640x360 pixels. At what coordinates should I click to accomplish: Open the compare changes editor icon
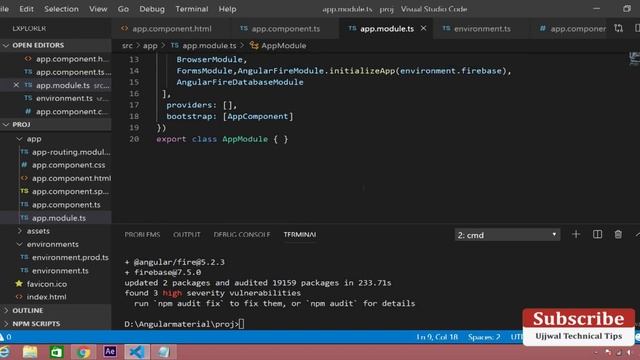click(619, 28)
